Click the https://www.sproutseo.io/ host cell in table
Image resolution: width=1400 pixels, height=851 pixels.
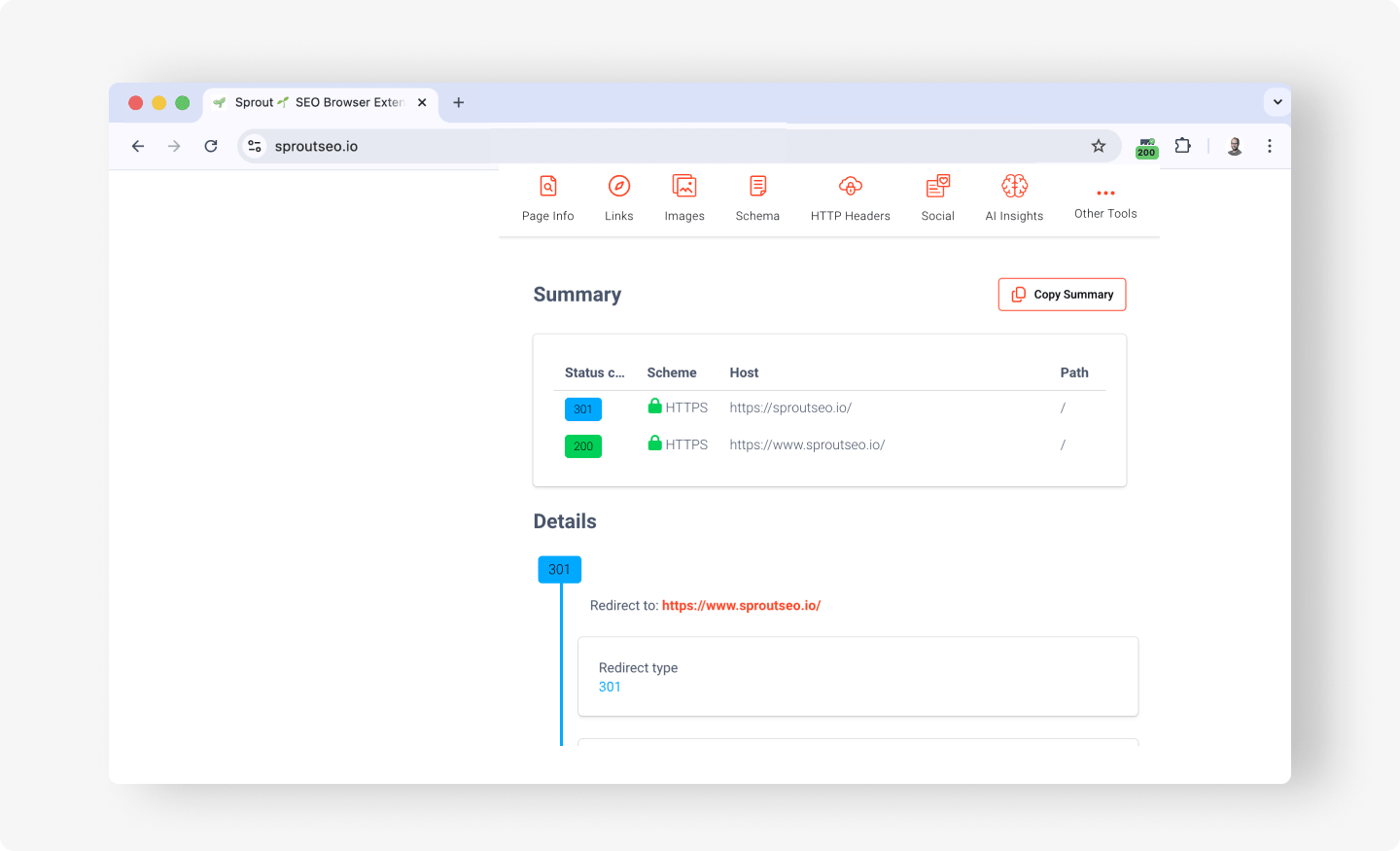point(807,444)
